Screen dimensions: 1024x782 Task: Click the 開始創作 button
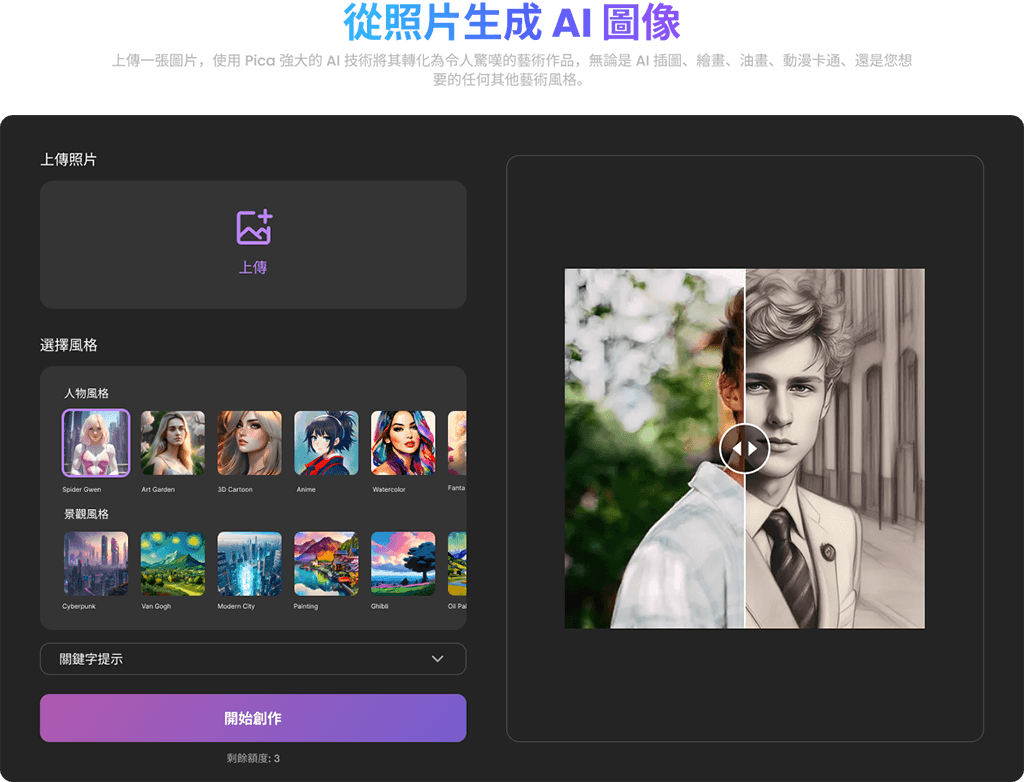pos(253,718)
